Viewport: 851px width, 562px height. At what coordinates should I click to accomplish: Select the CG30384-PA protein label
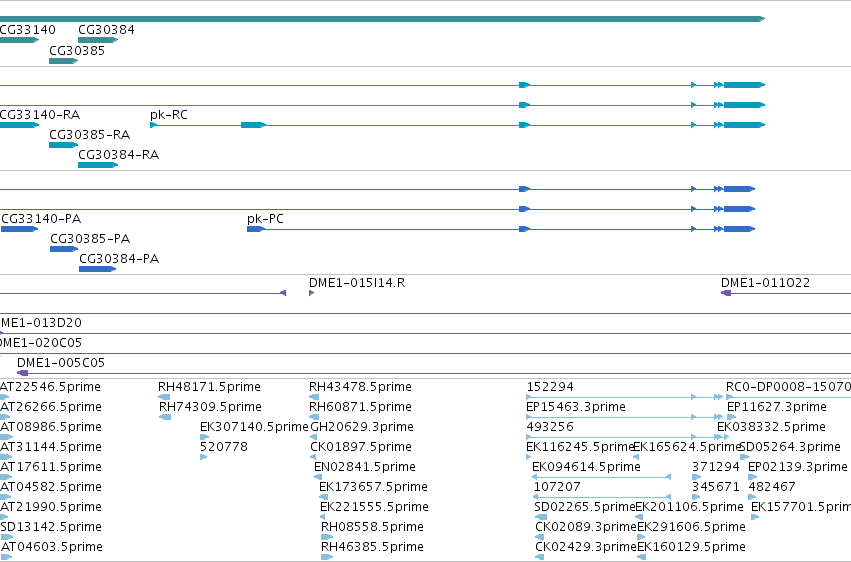click(x=119, y=259)
